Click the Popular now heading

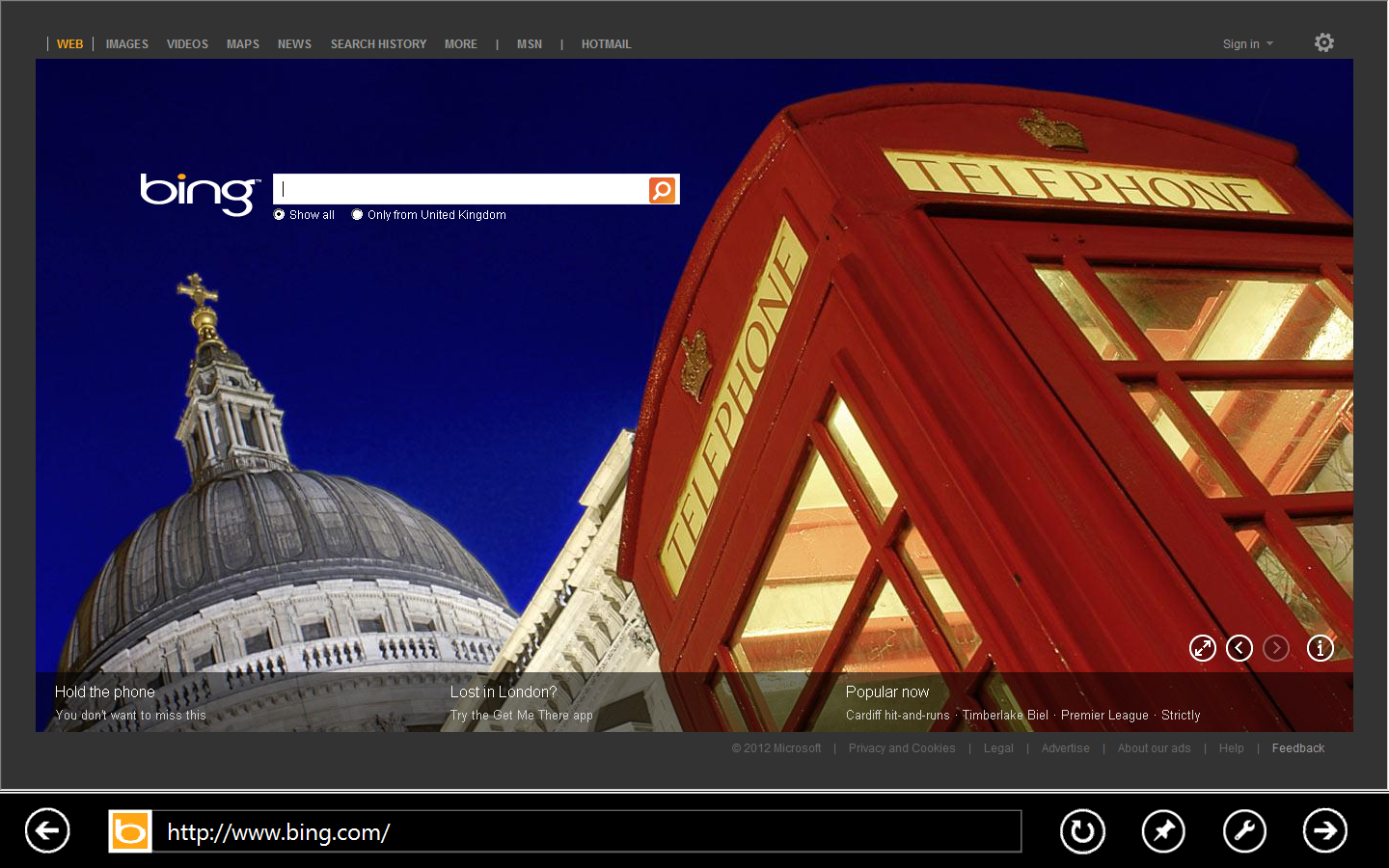(887, 692)
